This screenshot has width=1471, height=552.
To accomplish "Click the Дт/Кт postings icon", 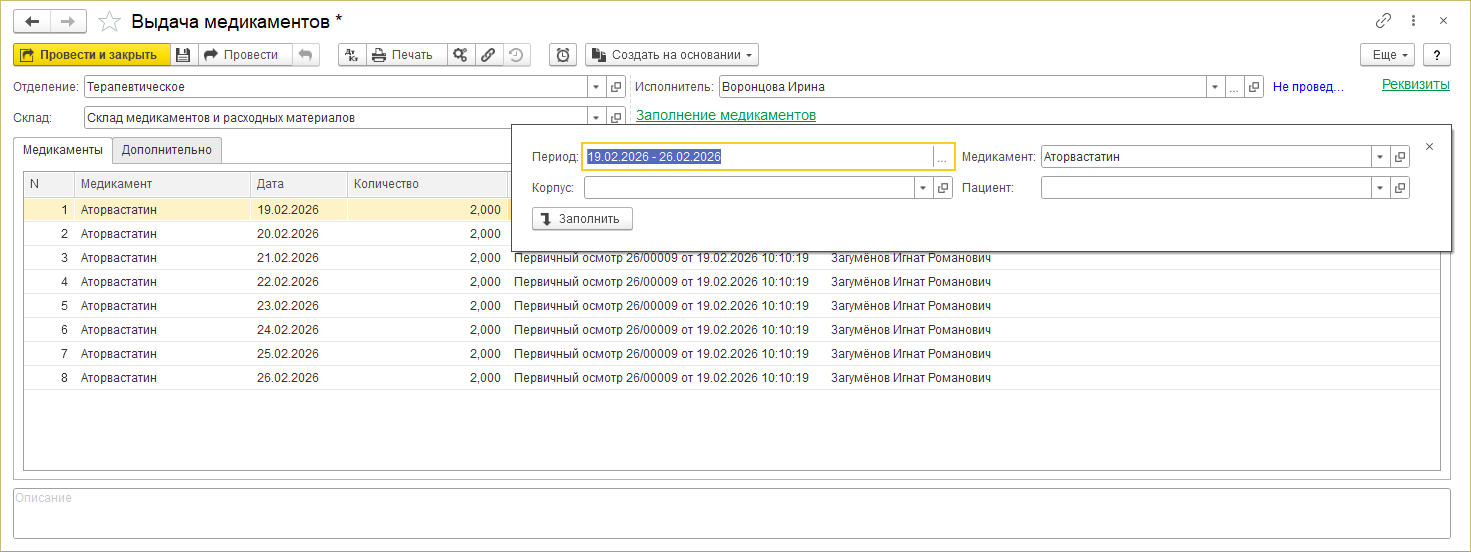I will [x=352, y=55].
